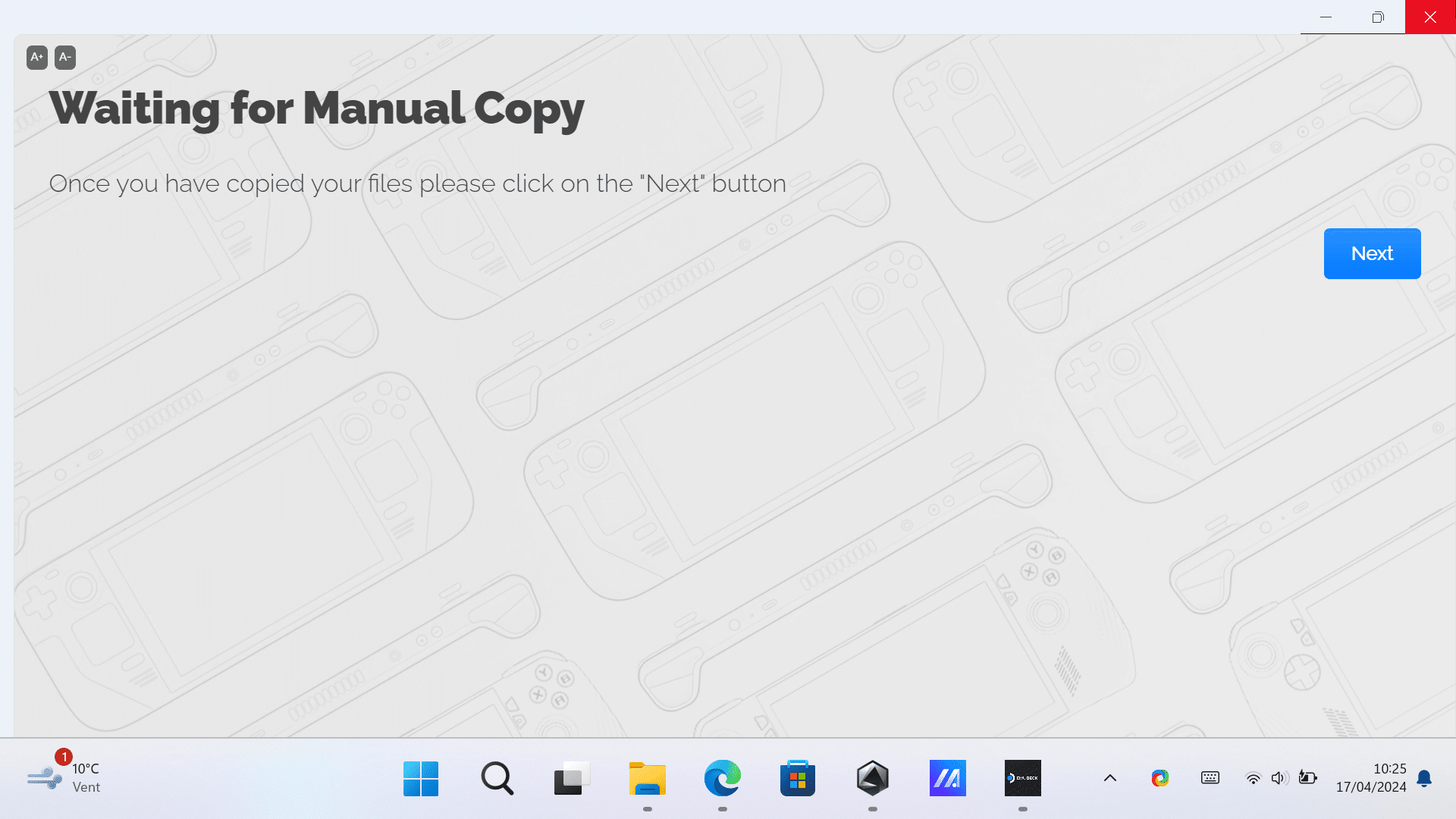Restore down the application window
This screenshot has height=819, width=1456.
point(1378,17)
